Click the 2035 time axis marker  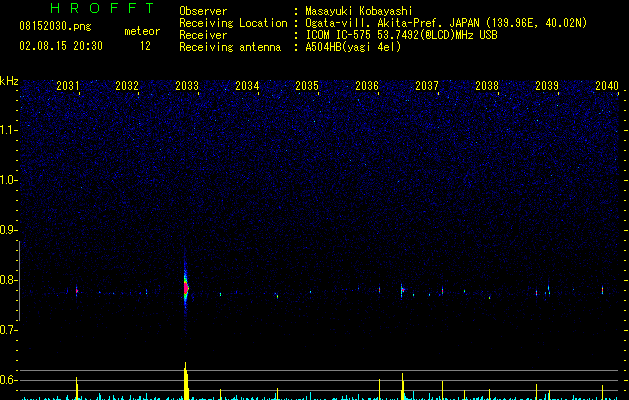click(x=307, y=85)
